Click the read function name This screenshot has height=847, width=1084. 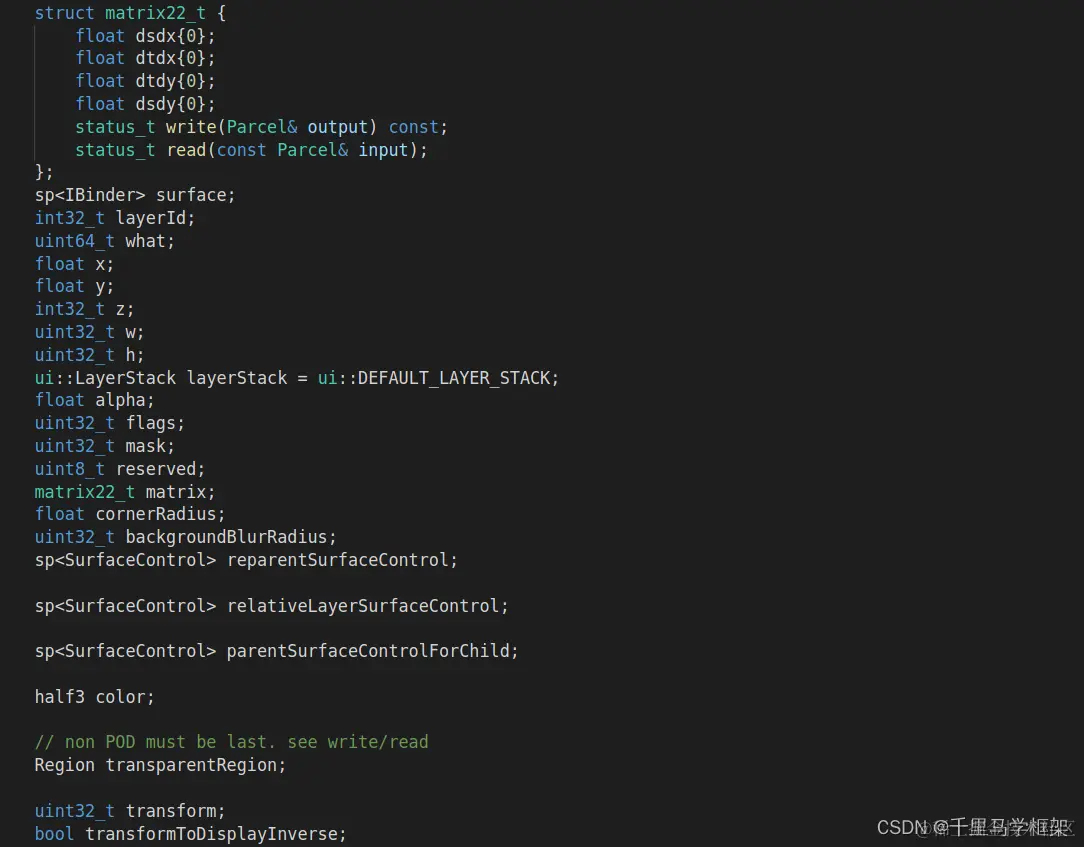coord(186,150)
